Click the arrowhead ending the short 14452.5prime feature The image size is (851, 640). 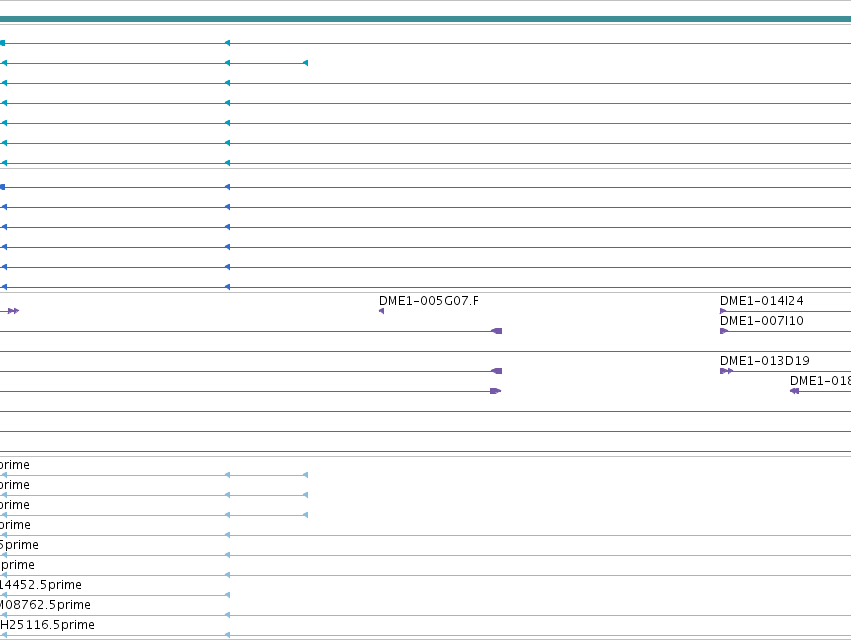click(227, 595)
